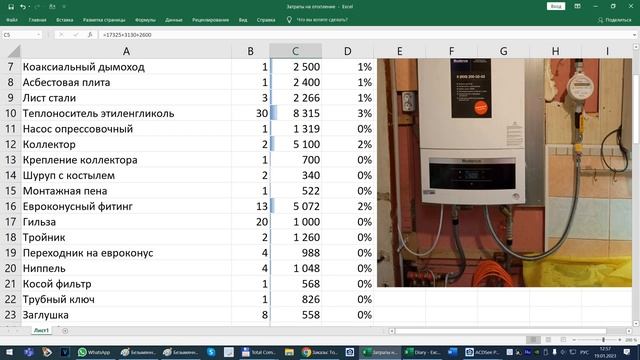The width and height of the screenshot is (640, 360).
Task: Open the Customize Quick Access Toolbar dropdown
Action: pos(64,7)
